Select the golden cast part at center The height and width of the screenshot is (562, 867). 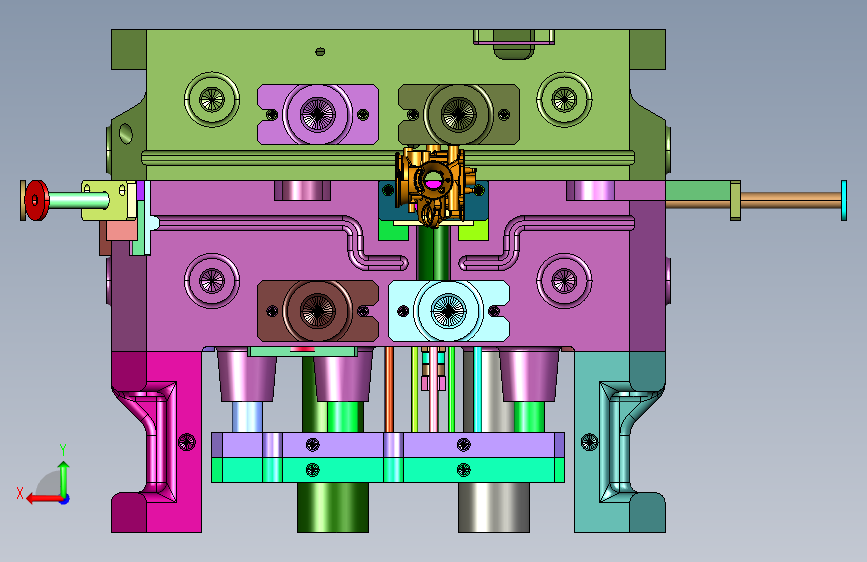[x=434, y=184]
